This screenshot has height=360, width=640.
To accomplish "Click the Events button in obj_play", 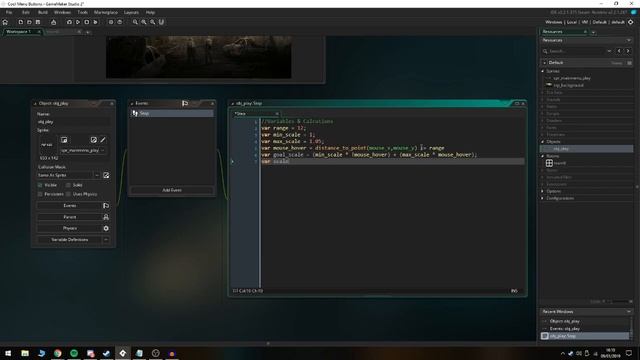I will 69,206.
